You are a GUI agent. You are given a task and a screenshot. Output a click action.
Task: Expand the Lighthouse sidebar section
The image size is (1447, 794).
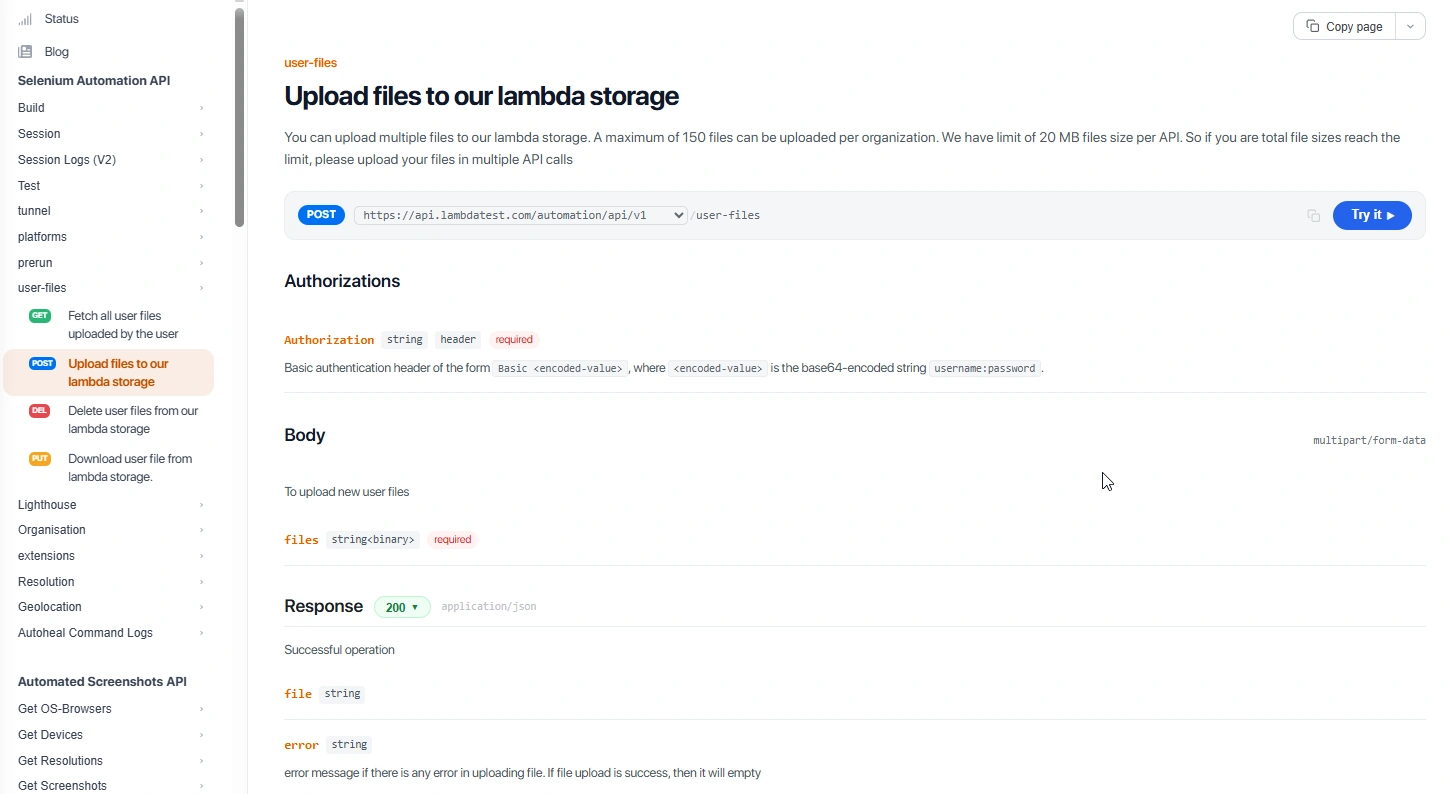109,505
